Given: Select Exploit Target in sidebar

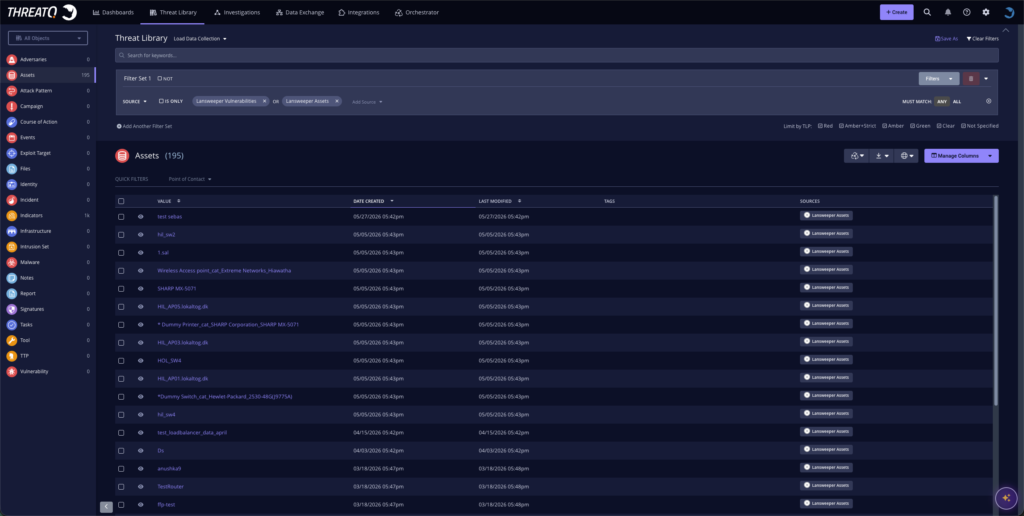Looking at the screenshot, I should click(x=35, y=153).
